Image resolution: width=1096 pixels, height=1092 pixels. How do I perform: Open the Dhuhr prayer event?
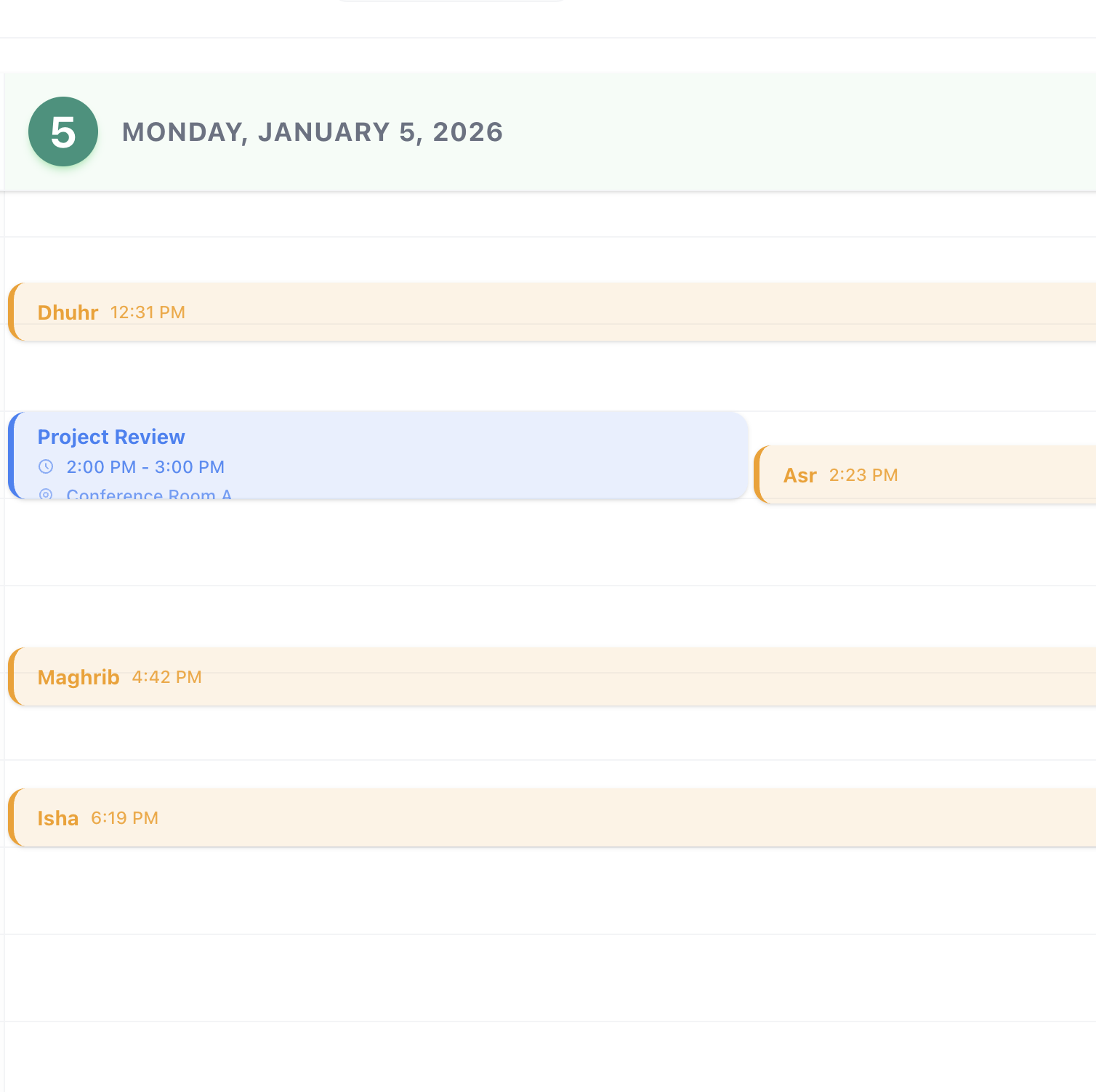[x=436, y=312]
